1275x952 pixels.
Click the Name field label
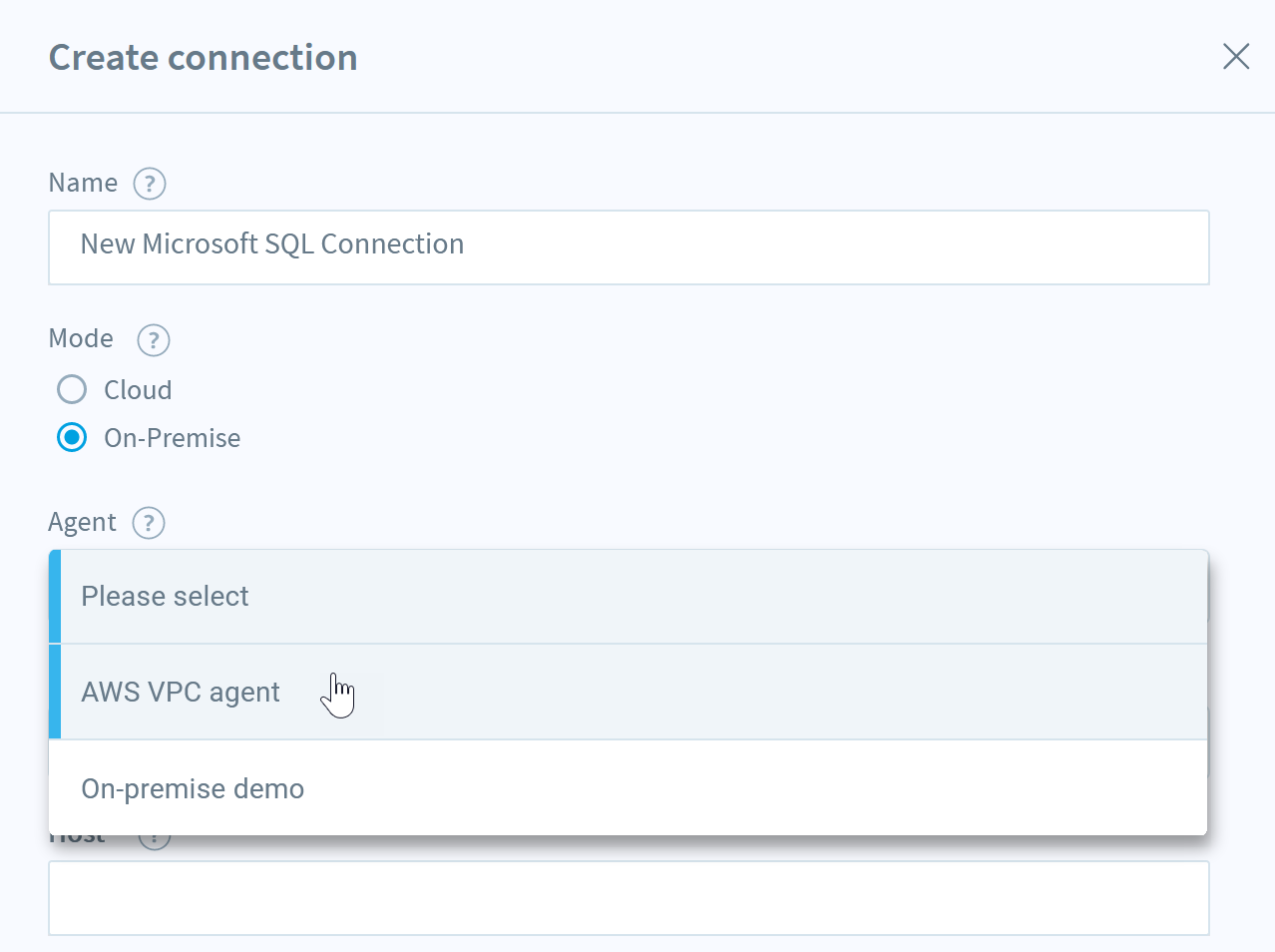click(83, 183)
